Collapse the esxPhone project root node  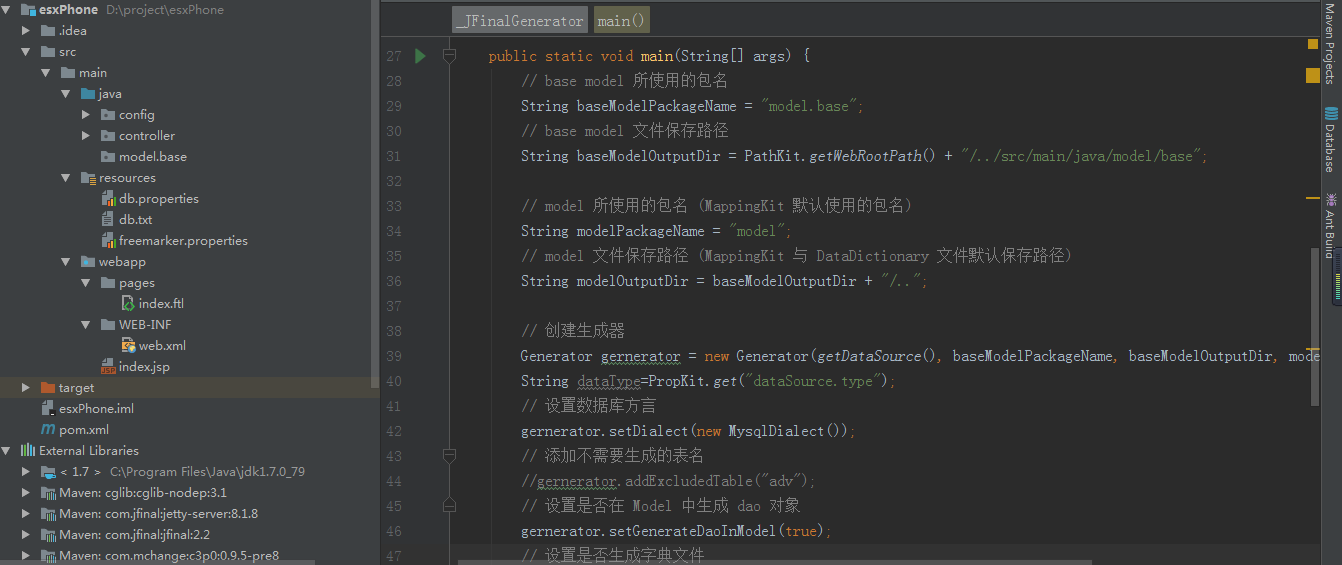coord(7,9)
